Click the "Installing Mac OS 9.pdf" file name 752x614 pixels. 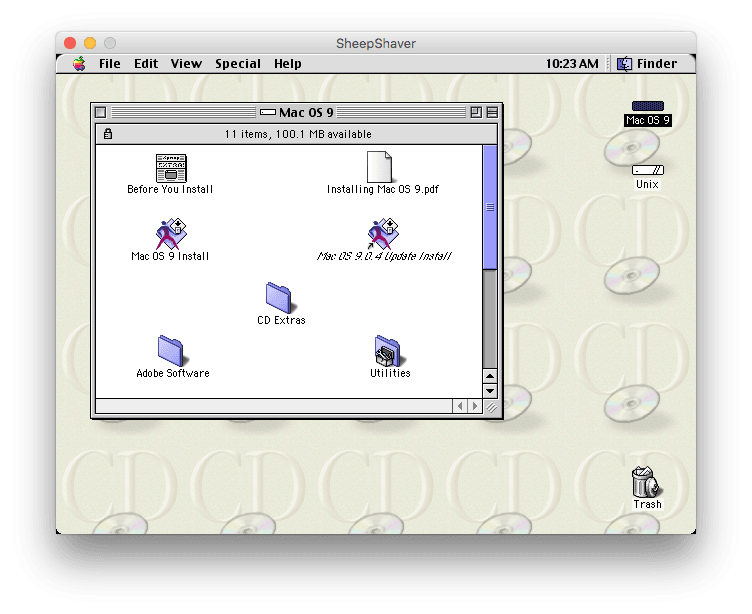point(383,189)
